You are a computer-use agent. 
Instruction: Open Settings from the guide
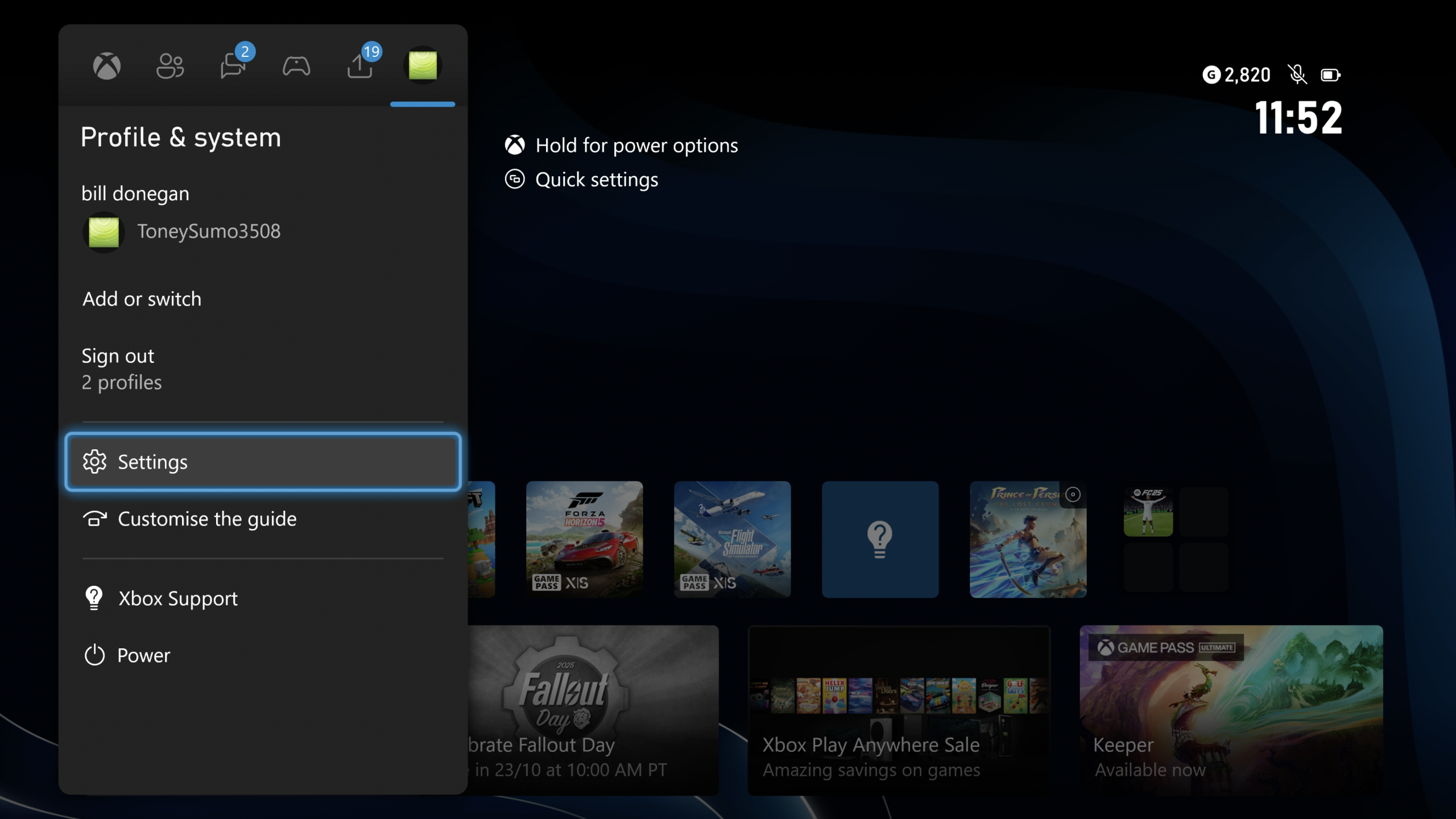click(x=263, y=462)
